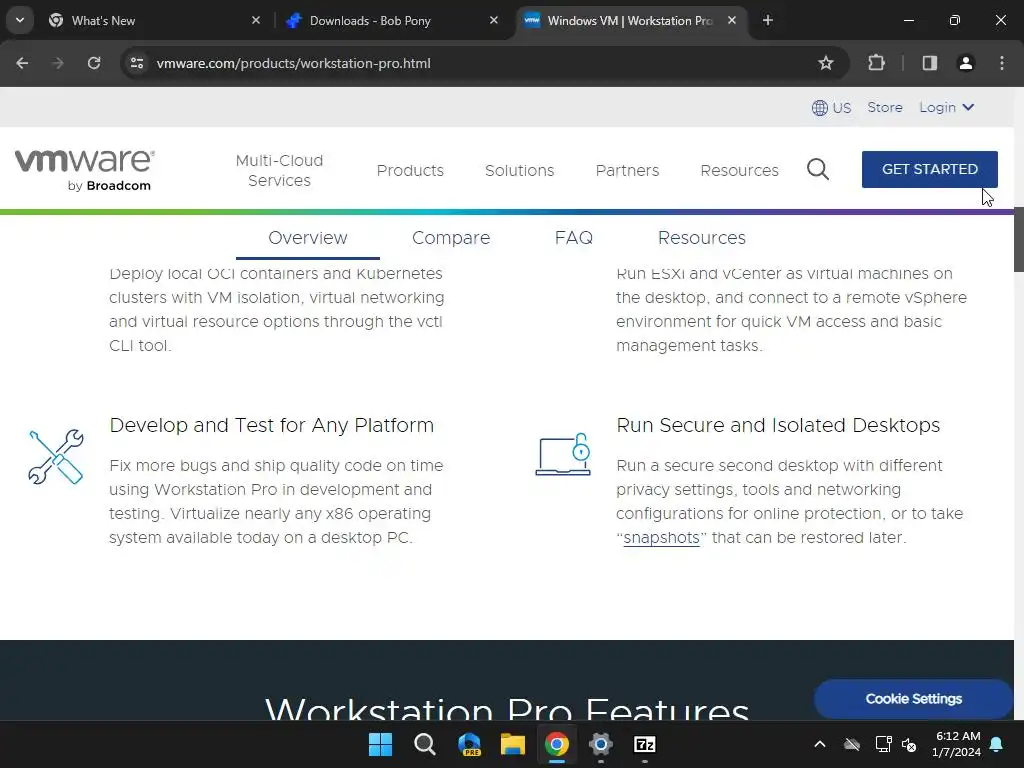Screen dimensions: 1024x768
Task: Click the site search magnifier icon
Action: coord(818,170)
